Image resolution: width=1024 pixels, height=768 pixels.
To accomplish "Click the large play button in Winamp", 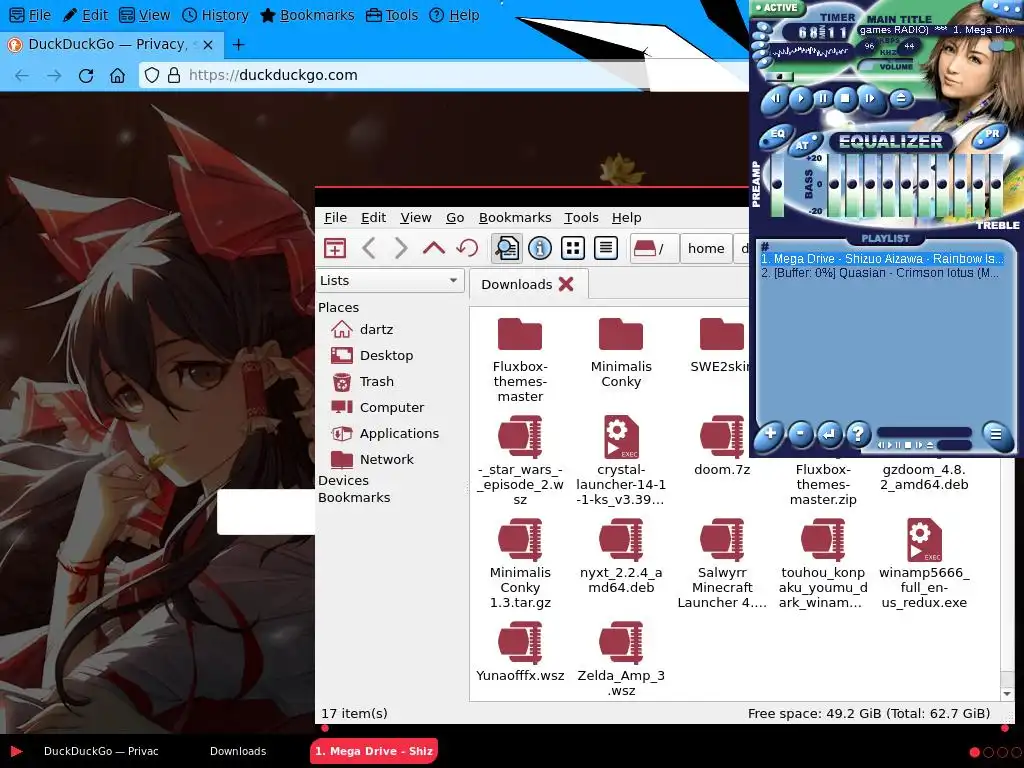I will click(x=800, y=99).
